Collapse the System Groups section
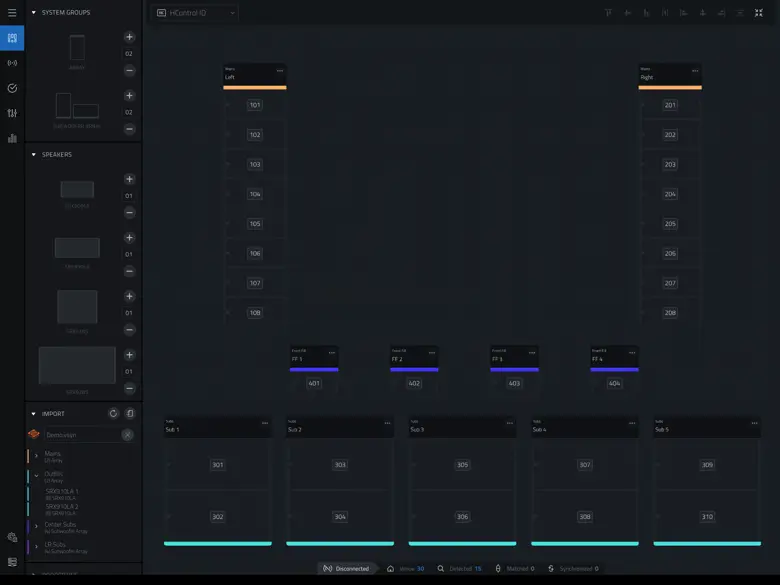 33,13
